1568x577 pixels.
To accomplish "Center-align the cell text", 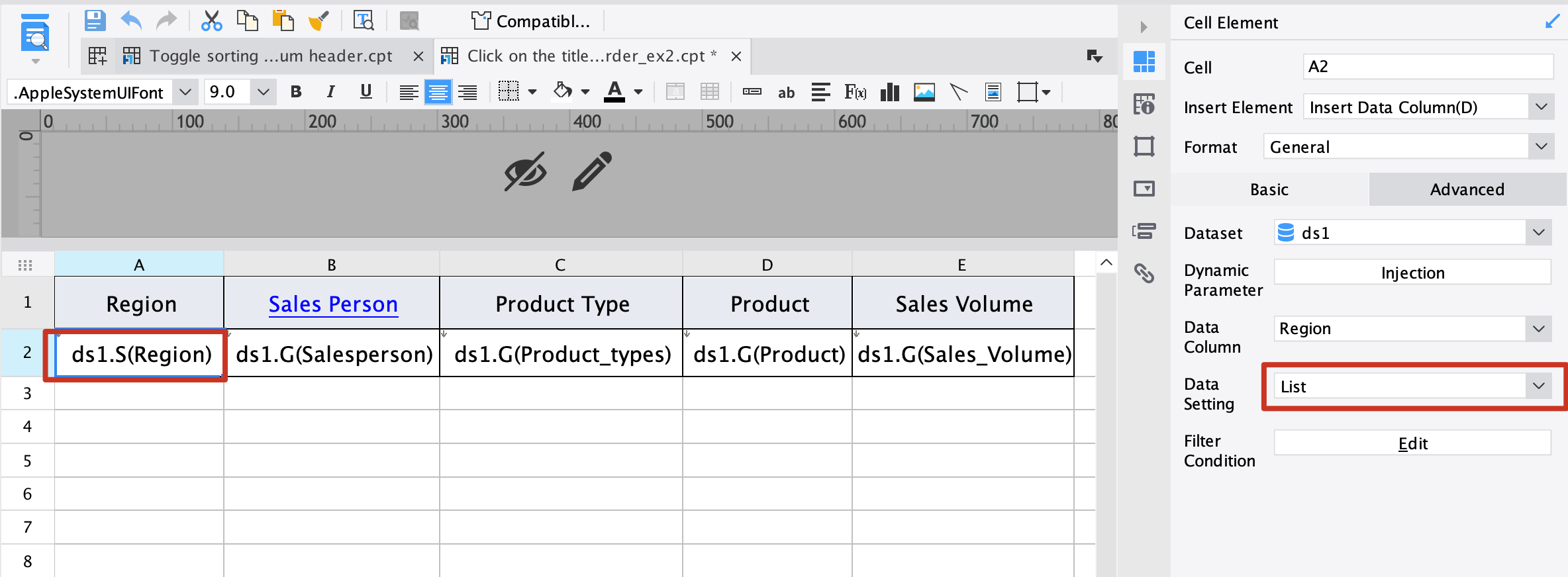I will click(x=438, y=92).
